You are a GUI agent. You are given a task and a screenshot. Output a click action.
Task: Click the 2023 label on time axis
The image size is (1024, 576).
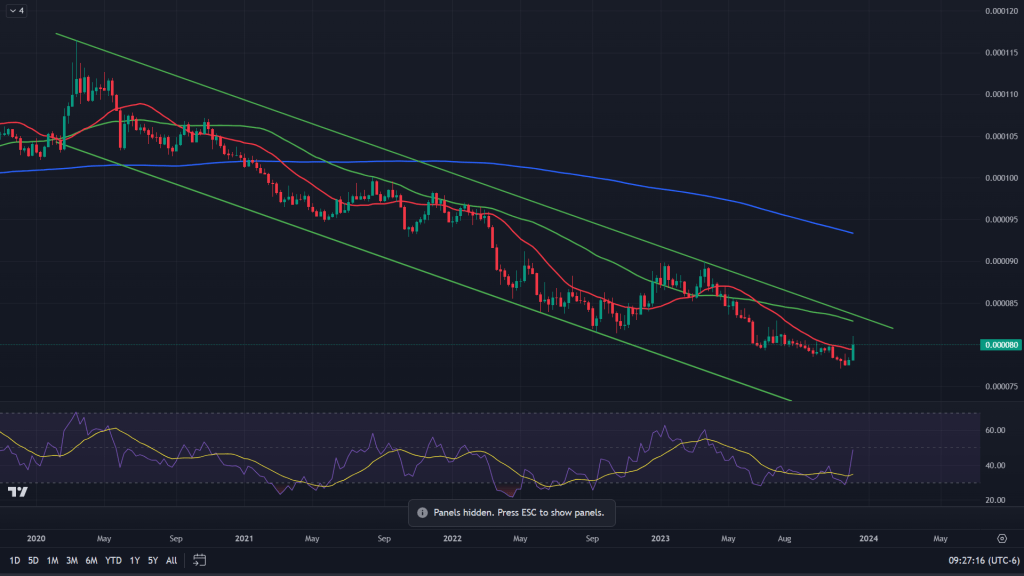pos(660,537)
